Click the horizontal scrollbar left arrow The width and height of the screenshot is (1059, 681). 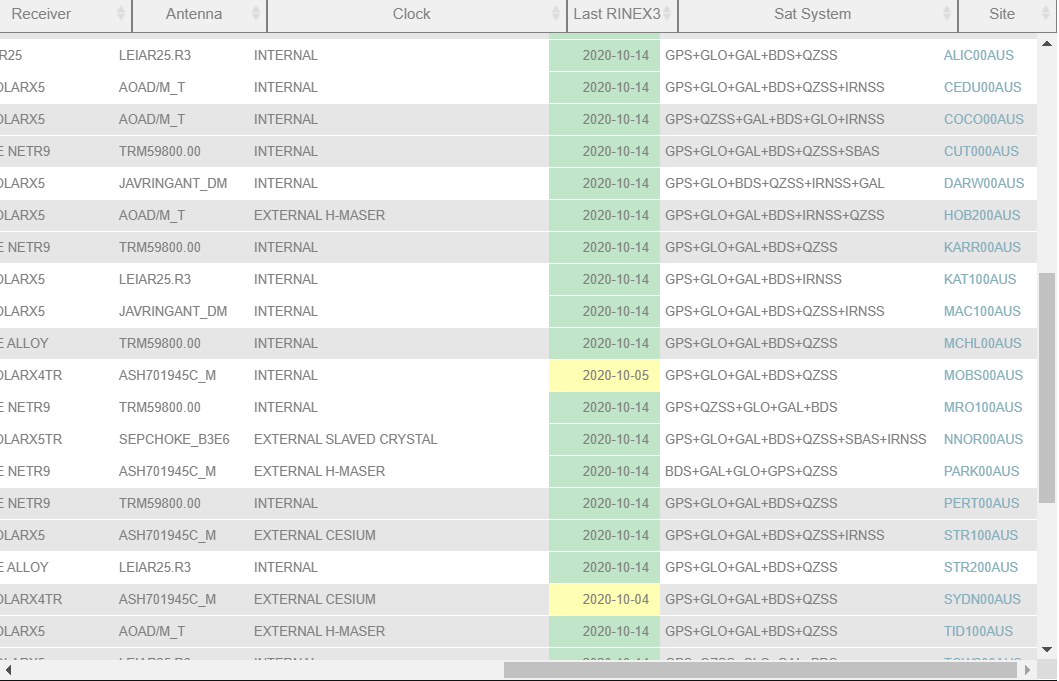(8, 670)
